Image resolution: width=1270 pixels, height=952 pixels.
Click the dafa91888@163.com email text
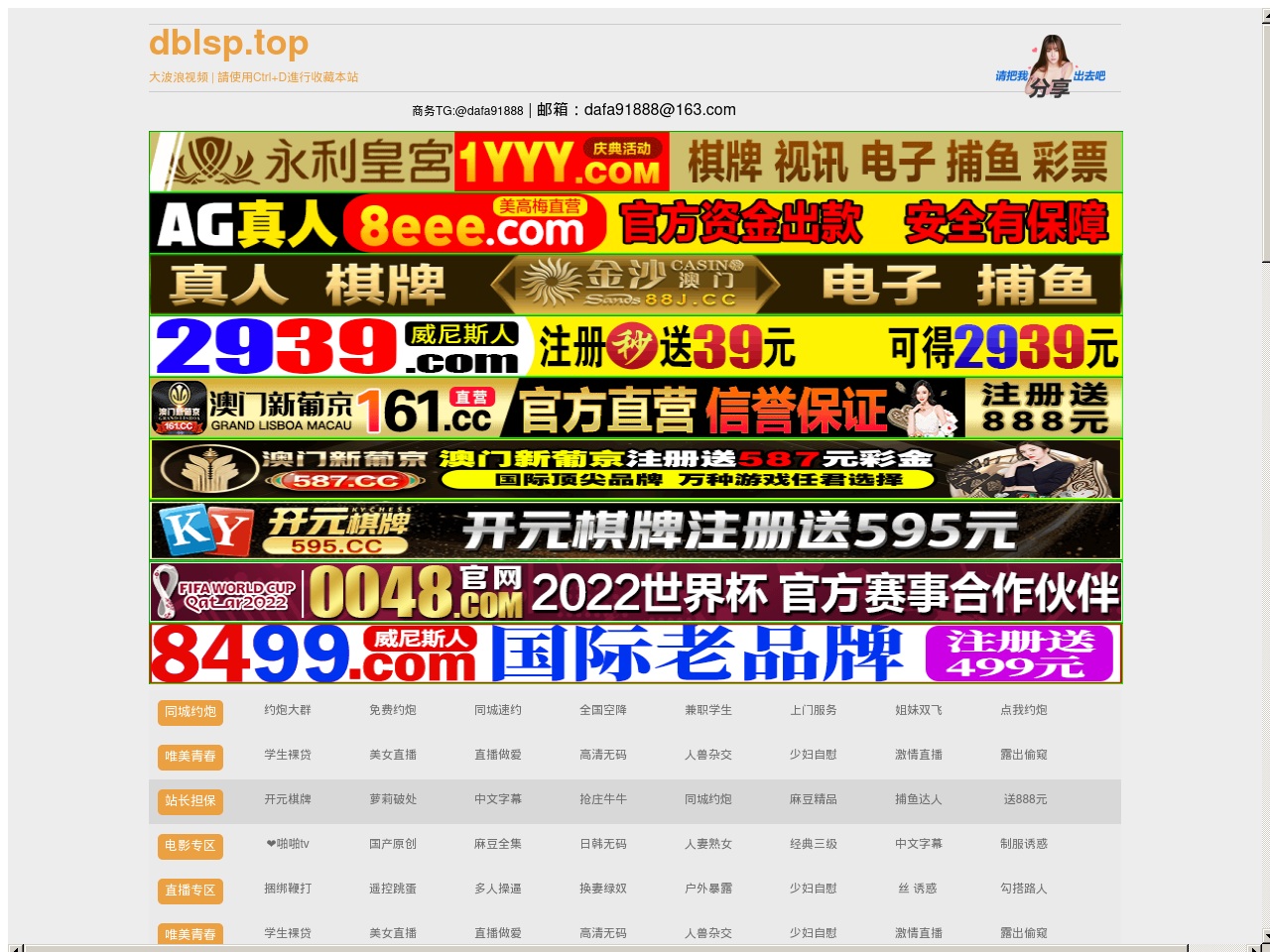pos(660,110)
